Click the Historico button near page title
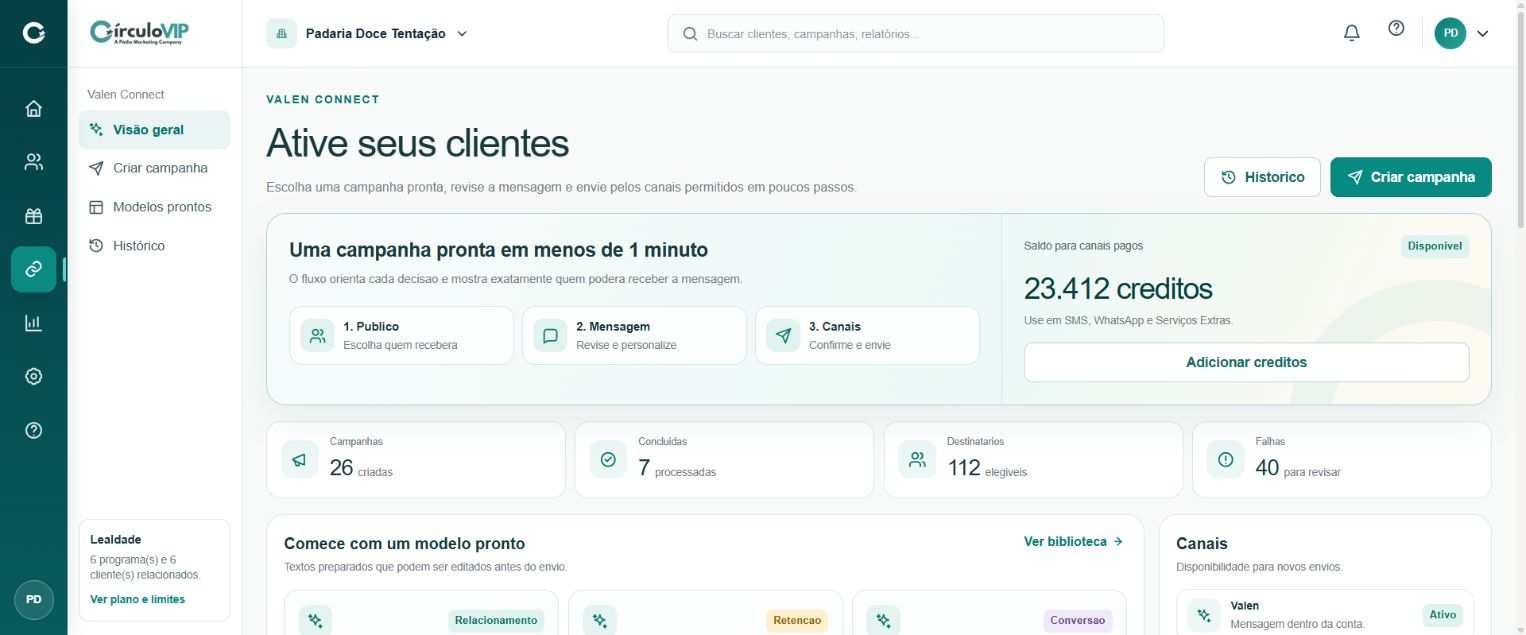The width and height of the screenshot is (1526, 635). coord(1262,177)
